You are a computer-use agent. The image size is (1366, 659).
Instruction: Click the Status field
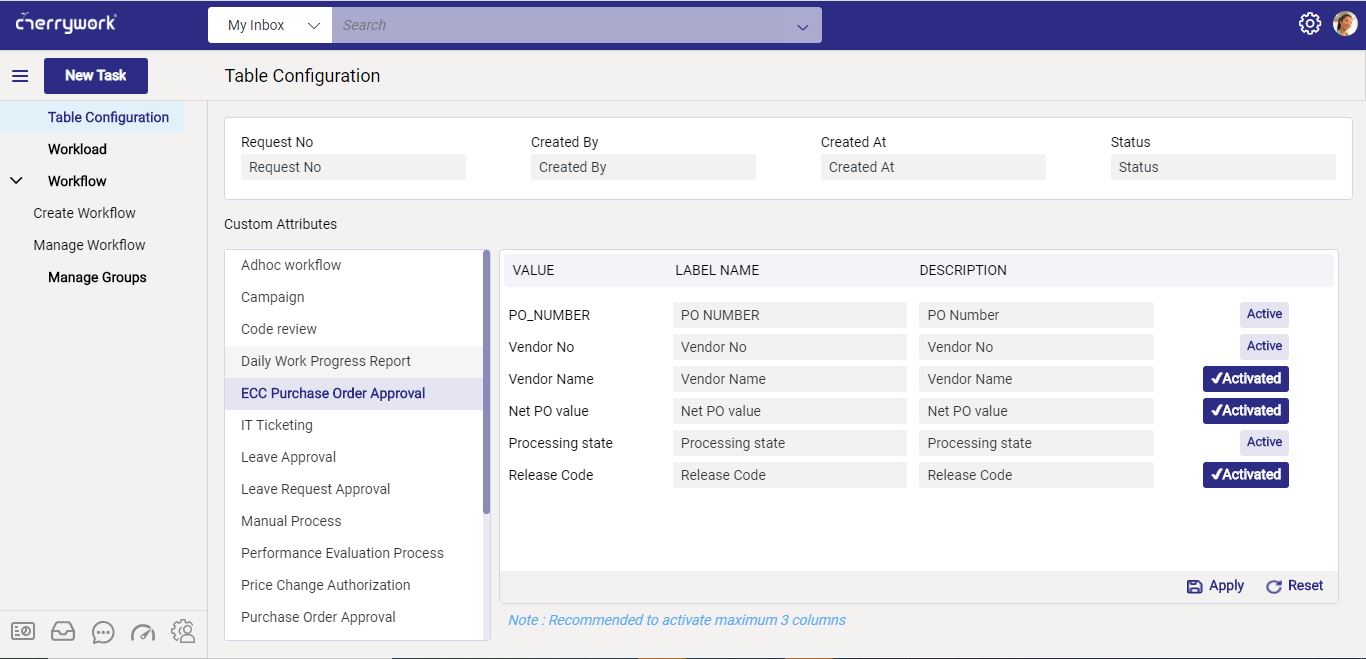[x=1223, y=167]
